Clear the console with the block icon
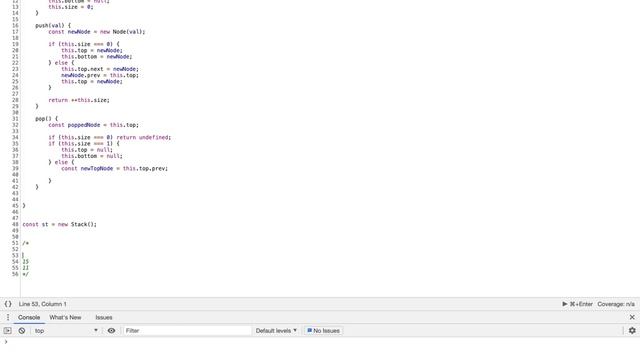Image resolution: width=640 pixels, height=360 pixels. point(22,331)
